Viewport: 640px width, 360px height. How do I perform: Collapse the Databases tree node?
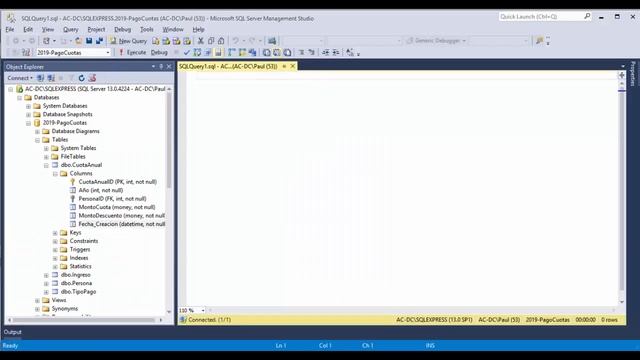(x=19, y=98)
